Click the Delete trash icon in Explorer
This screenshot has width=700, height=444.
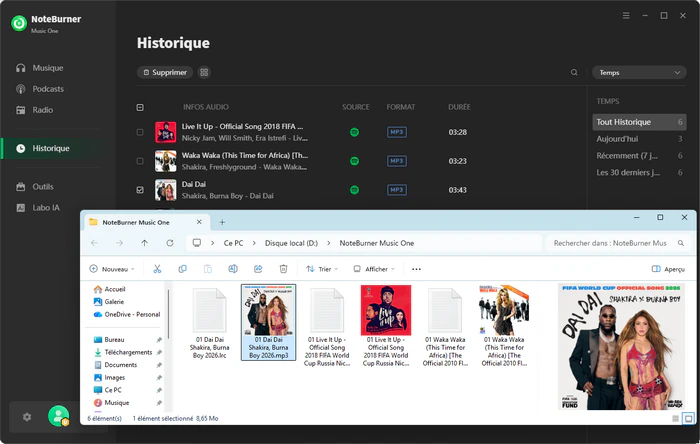[x=283, y=269]
